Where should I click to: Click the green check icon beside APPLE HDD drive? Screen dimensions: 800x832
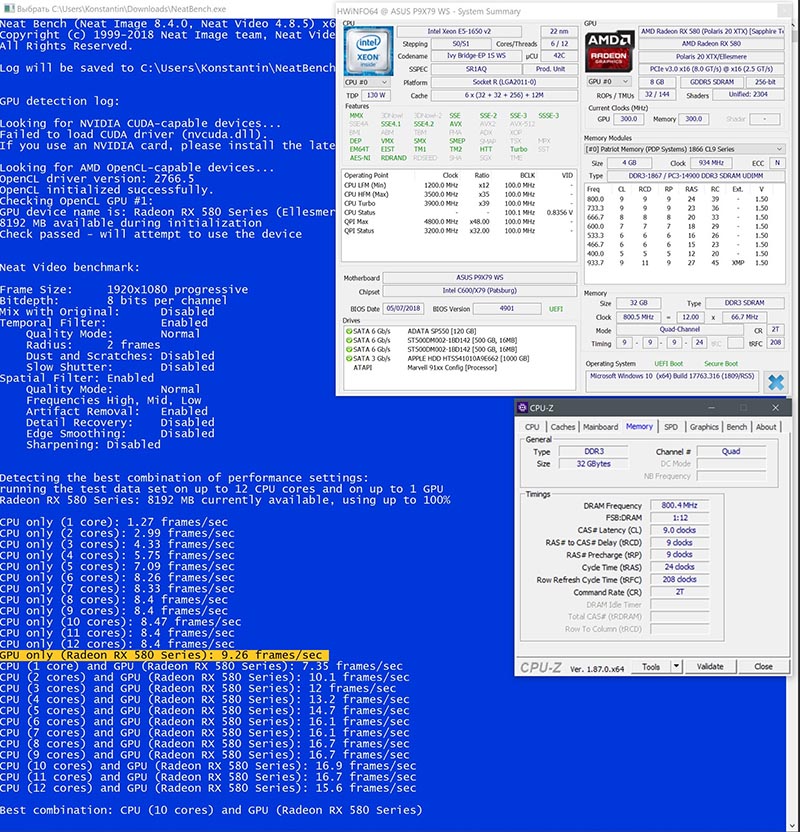pyautogui.click(x=349, y=358)
